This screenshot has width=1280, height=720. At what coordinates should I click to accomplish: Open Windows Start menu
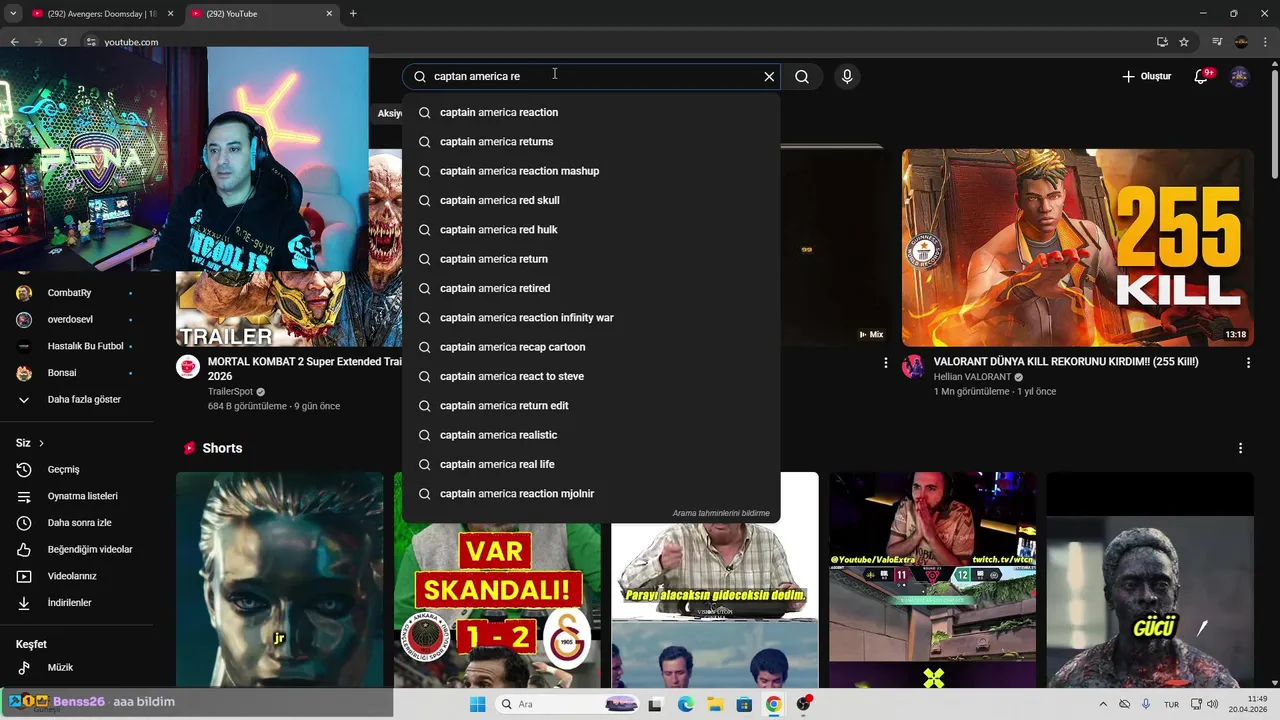[x=477, y=704]
